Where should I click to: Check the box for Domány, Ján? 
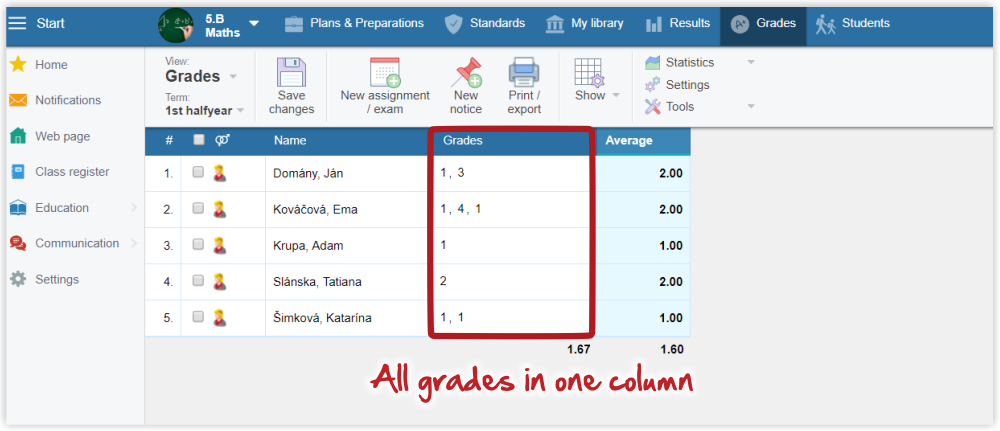[198, 172]
